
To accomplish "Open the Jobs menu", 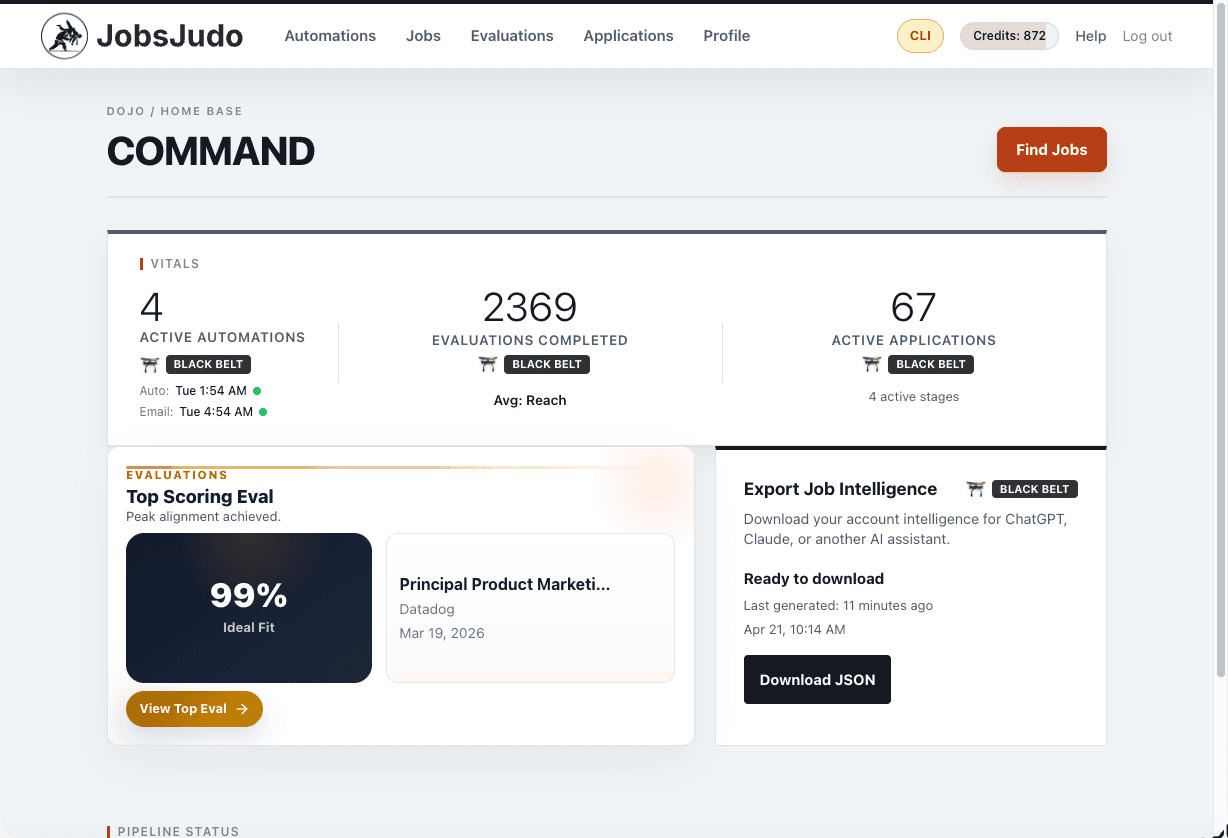I will [x=423, y=36].
